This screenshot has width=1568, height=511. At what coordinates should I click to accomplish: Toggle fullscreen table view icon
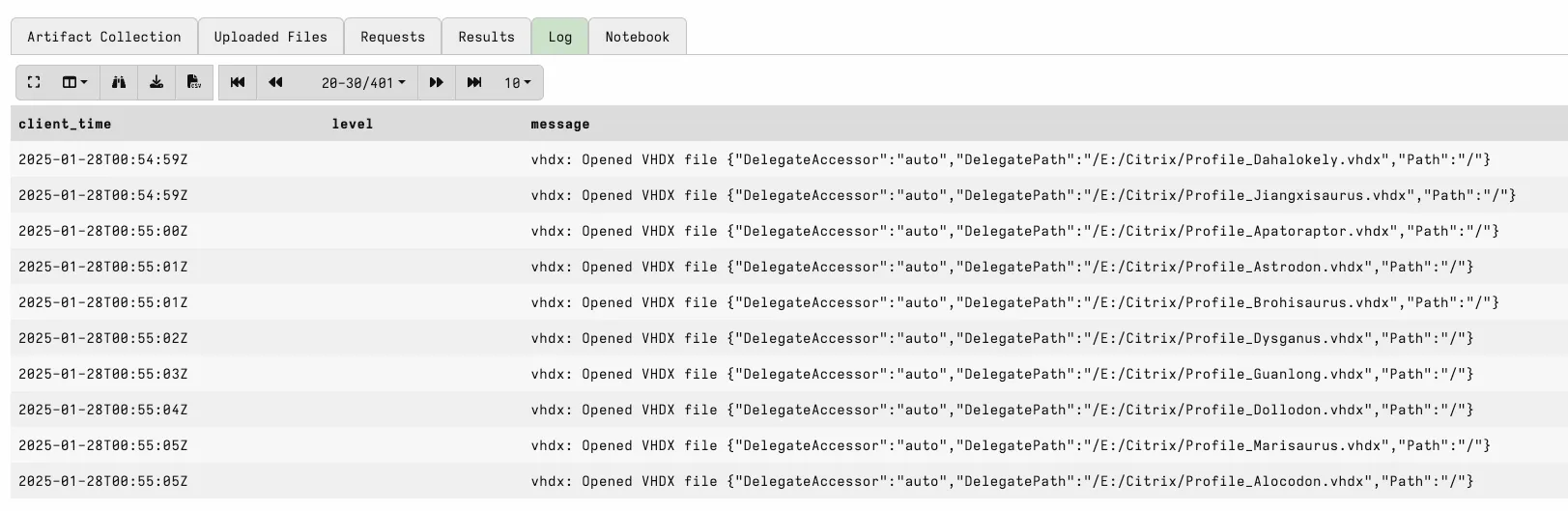(35, 83)
